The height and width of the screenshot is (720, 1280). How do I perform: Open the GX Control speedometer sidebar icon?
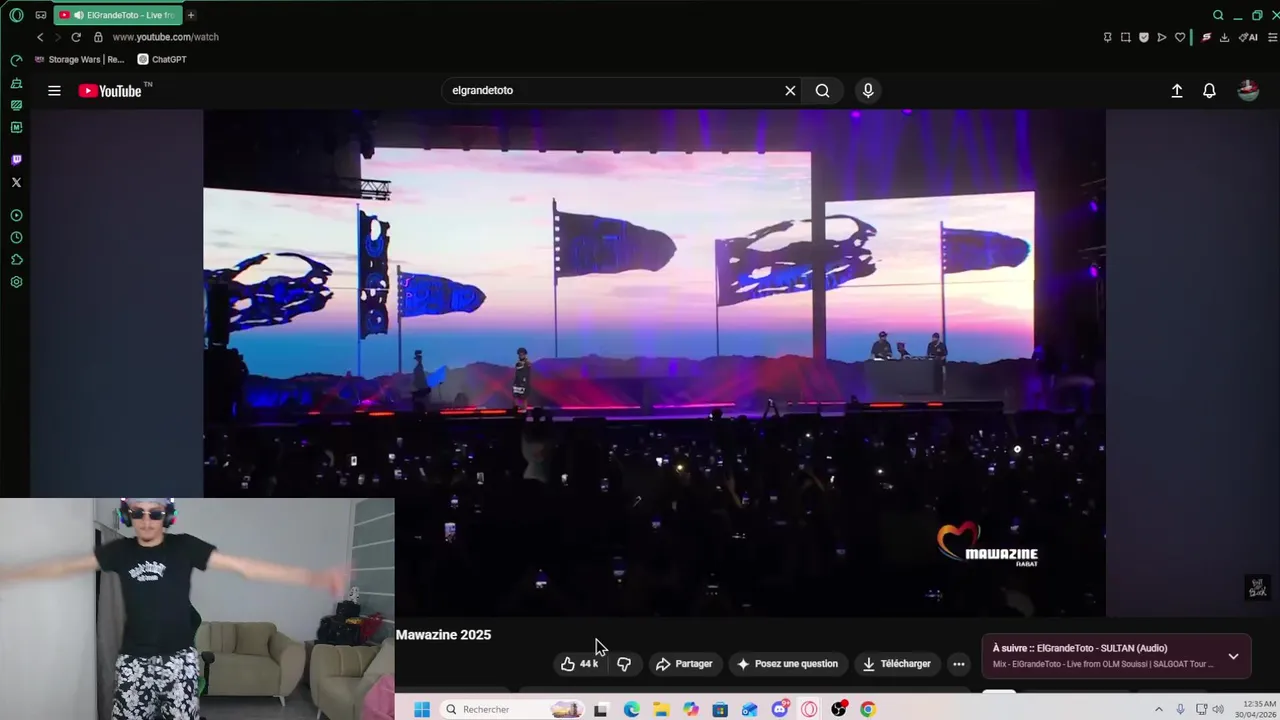[x=16, y=61]
